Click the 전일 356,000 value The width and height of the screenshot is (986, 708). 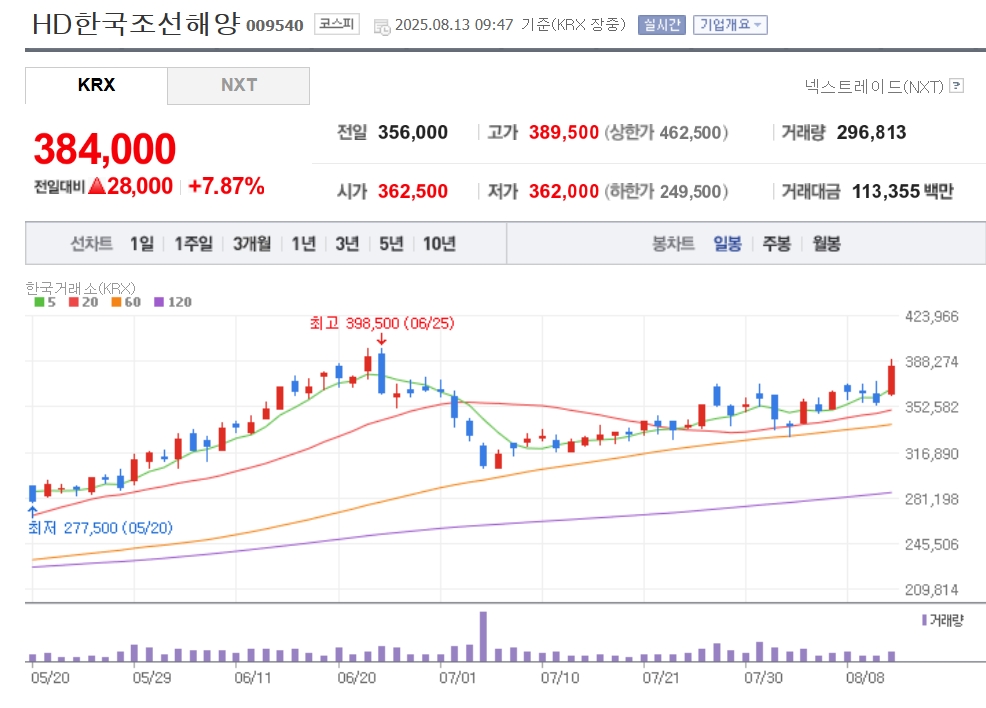[x=413, y=133]
